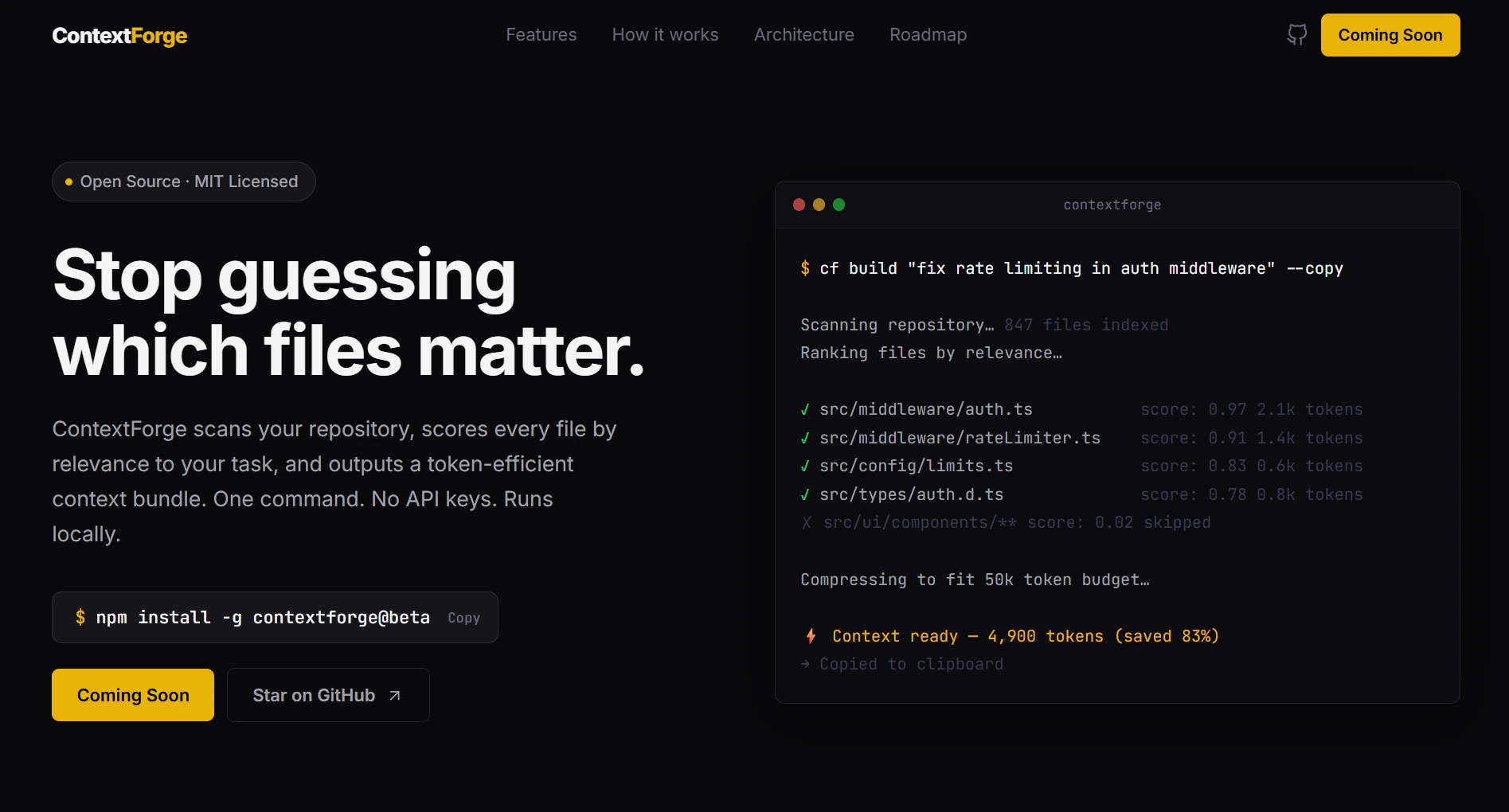Click the dollar prompt in terminal
Viewport: 1509px width, 812px height.
click(x=805, y=268)
